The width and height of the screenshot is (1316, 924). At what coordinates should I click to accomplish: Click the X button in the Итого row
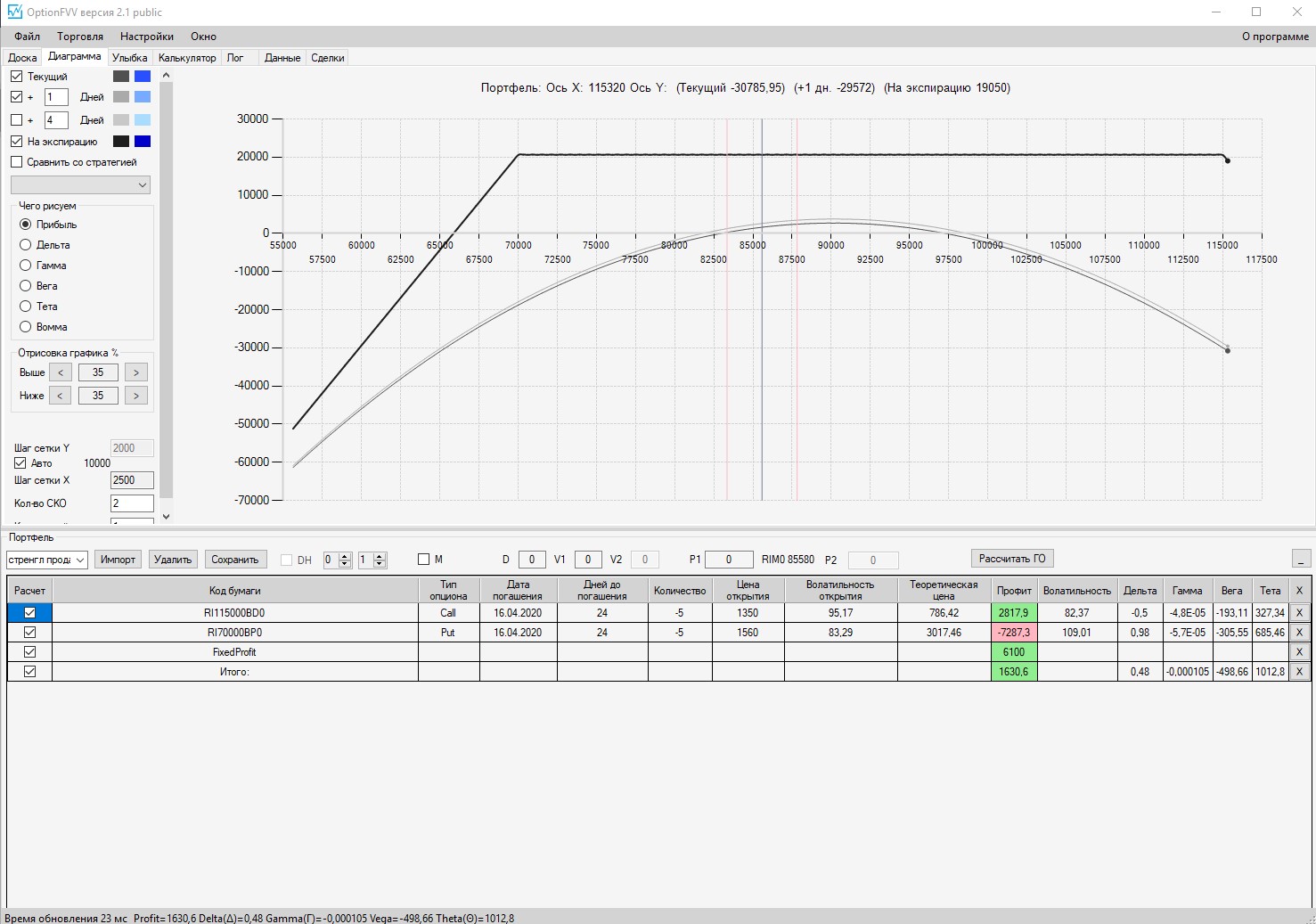[x=1299, y=672]
